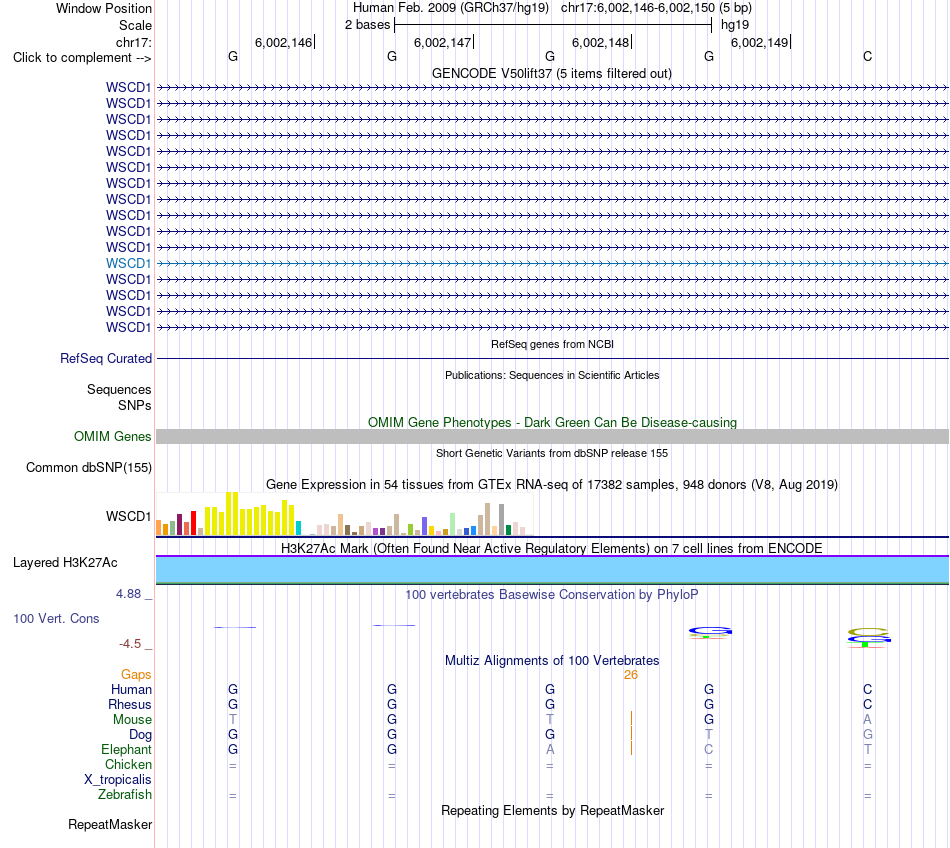Click the C base in the reference sequence row
The image size is (950, 848).
point(868,56)
